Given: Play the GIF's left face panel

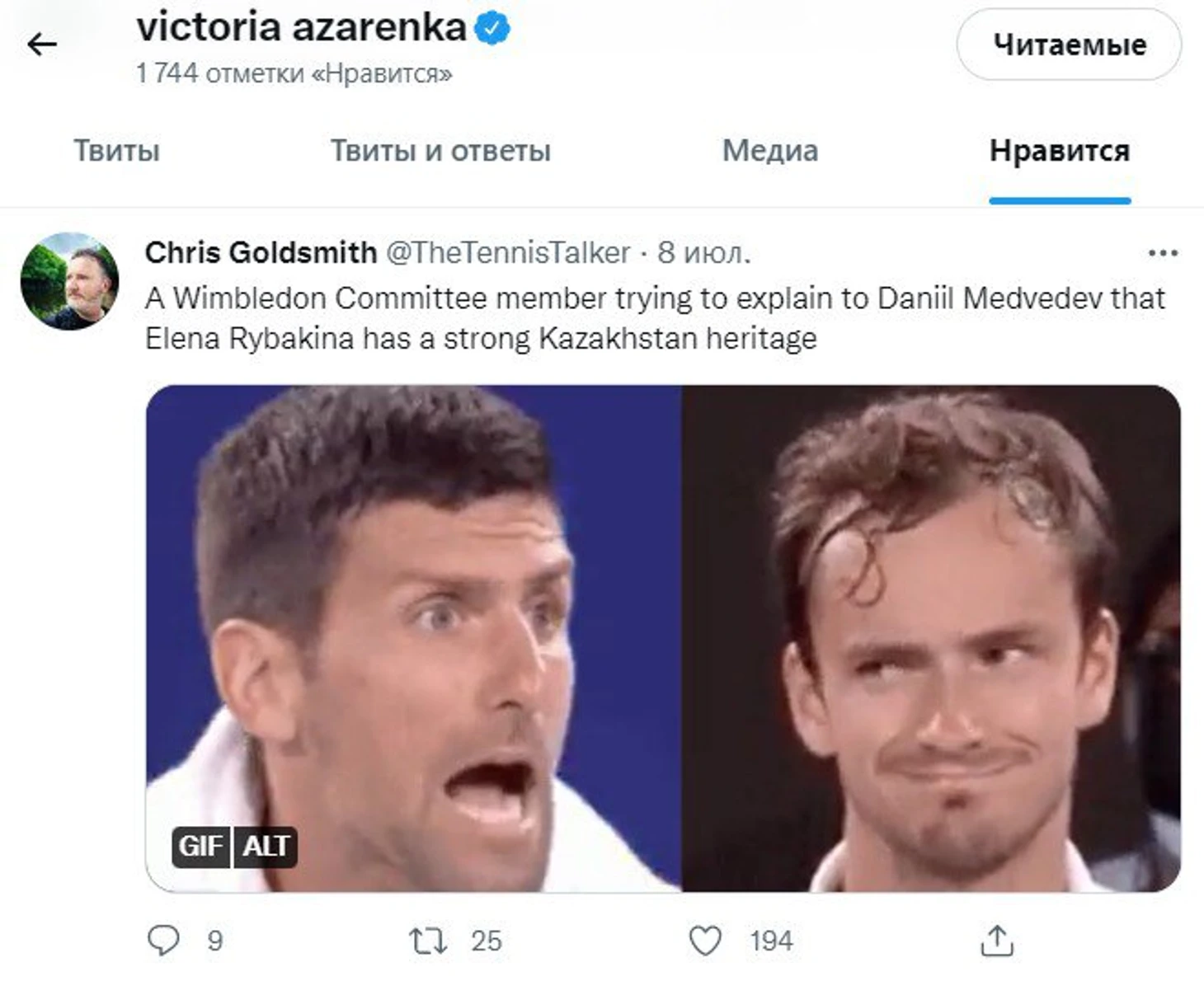Looking at the screenshot, I should [x=413, y=638].
